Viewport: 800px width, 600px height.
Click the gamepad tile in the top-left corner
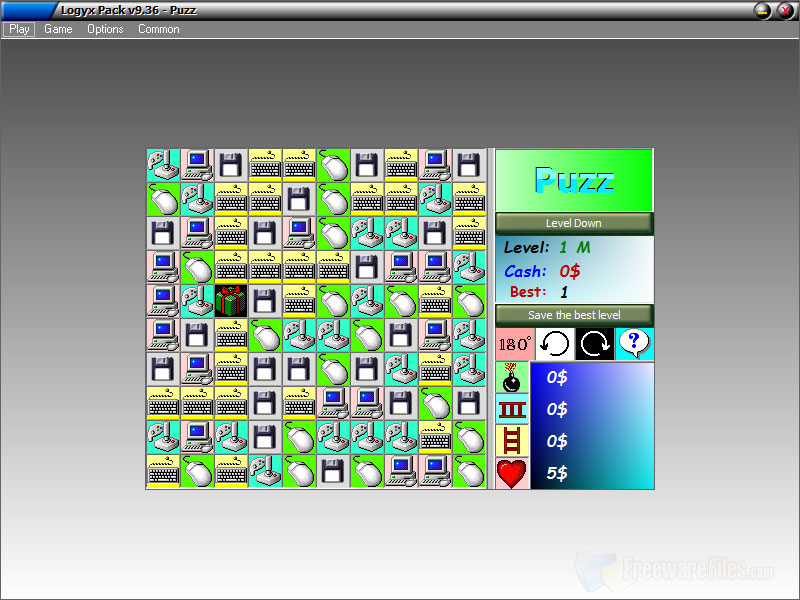click(163, 164)
